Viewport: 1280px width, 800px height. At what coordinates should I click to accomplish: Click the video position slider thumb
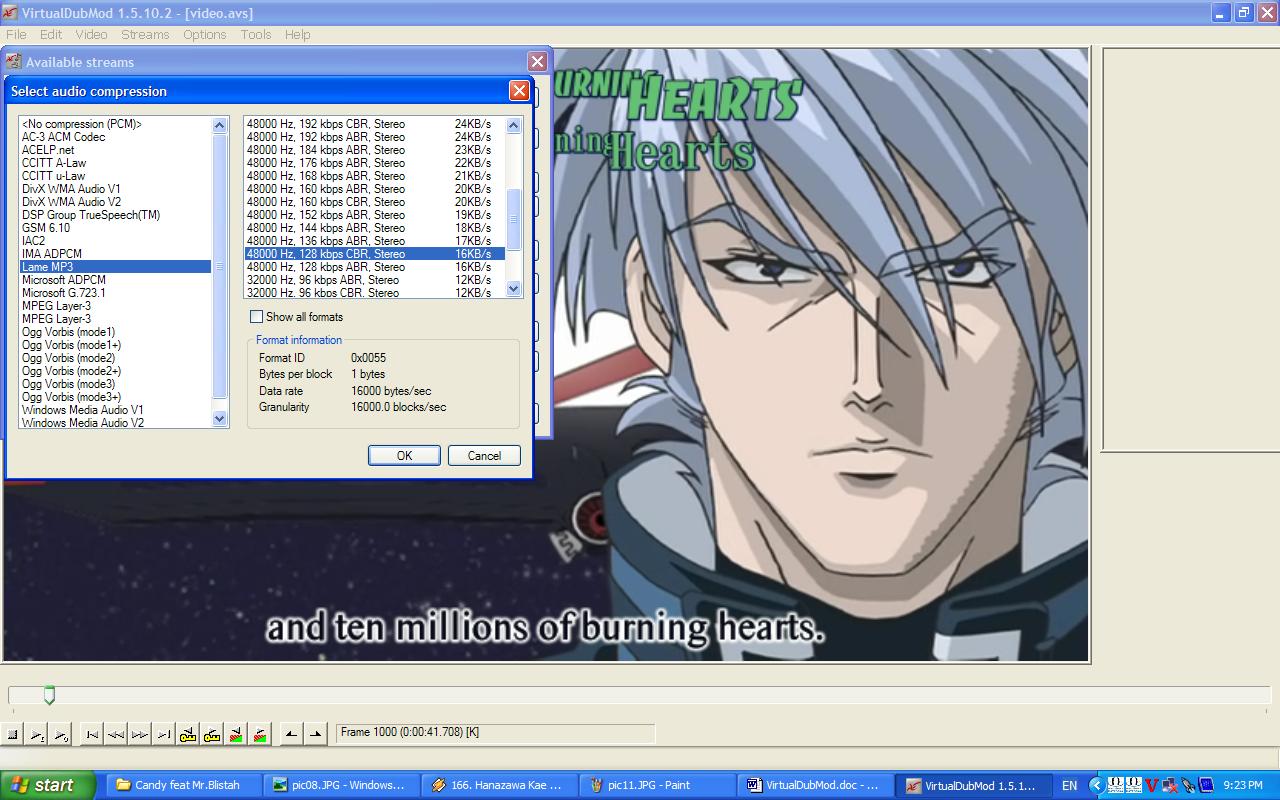pos(49,695)
